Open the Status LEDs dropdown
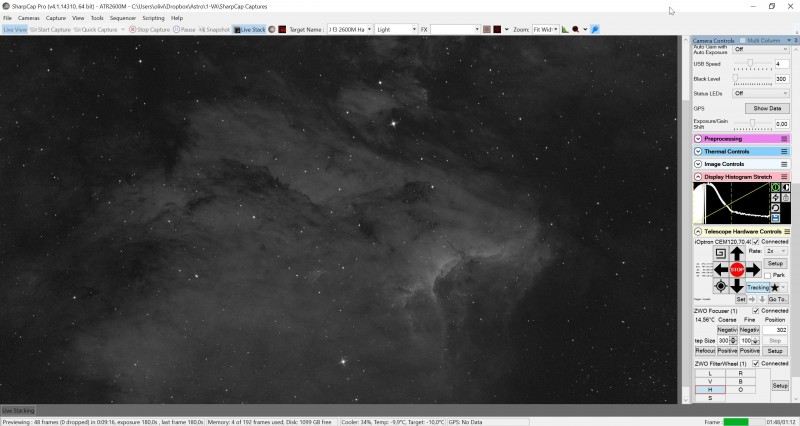The image size is (800, 426). click(x=761, y=93)
